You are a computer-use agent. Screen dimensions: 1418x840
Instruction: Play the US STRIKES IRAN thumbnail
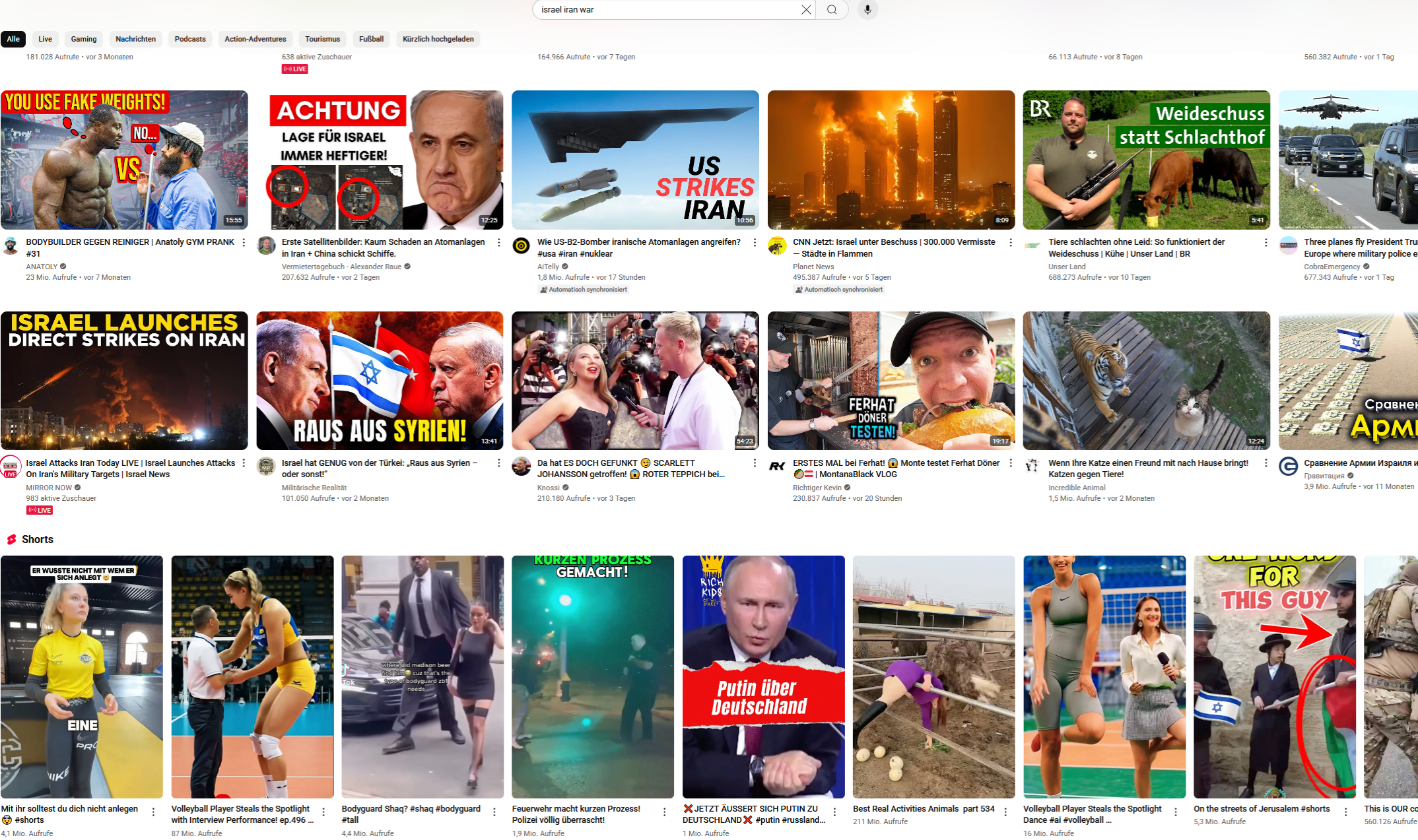(x=635, y=160)
